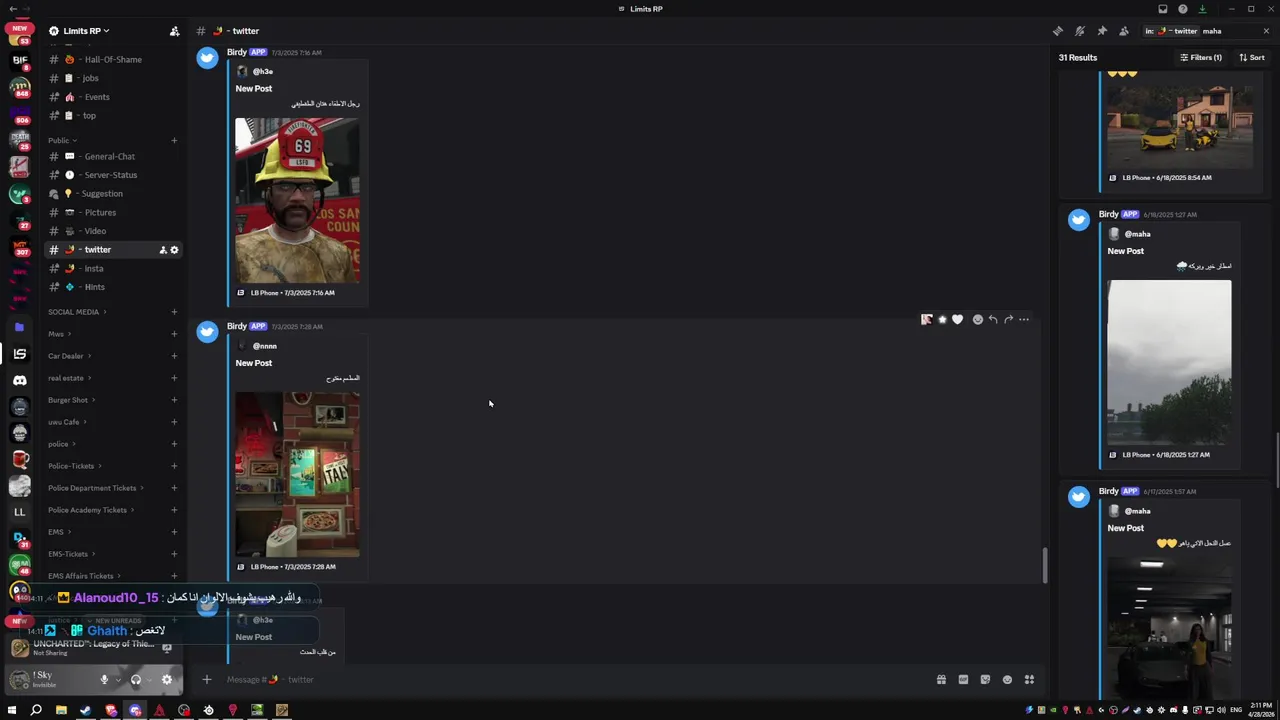This screenshot has width=1280, height=720.
Task: Add star reaction on hovered message toolbar
Action: point(942,320)
